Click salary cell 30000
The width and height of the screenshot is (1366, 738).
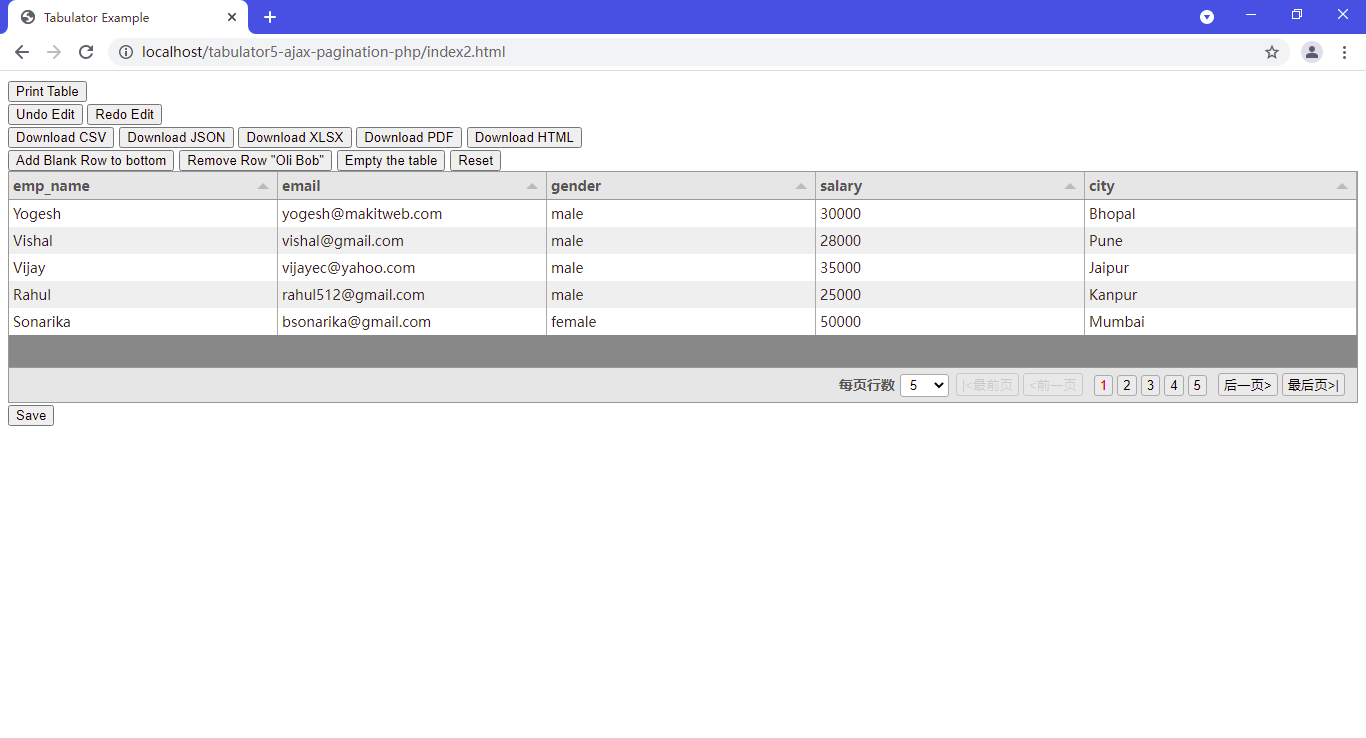coord(950,213)
